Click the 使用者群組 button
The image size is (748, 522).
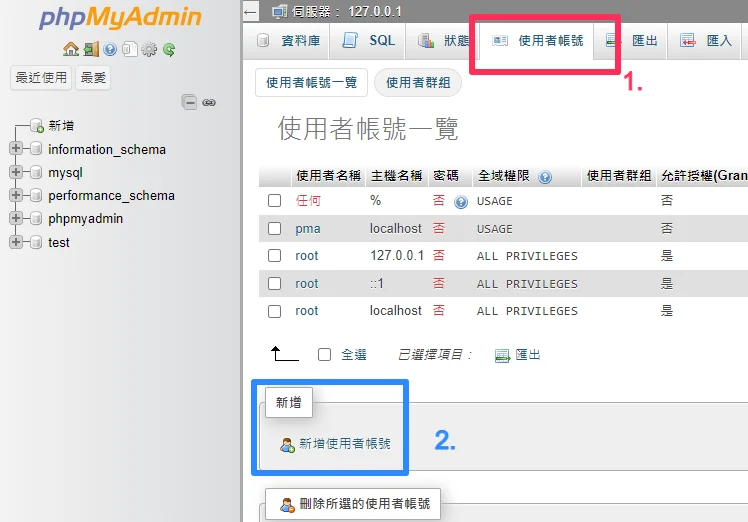coord(418,83)
